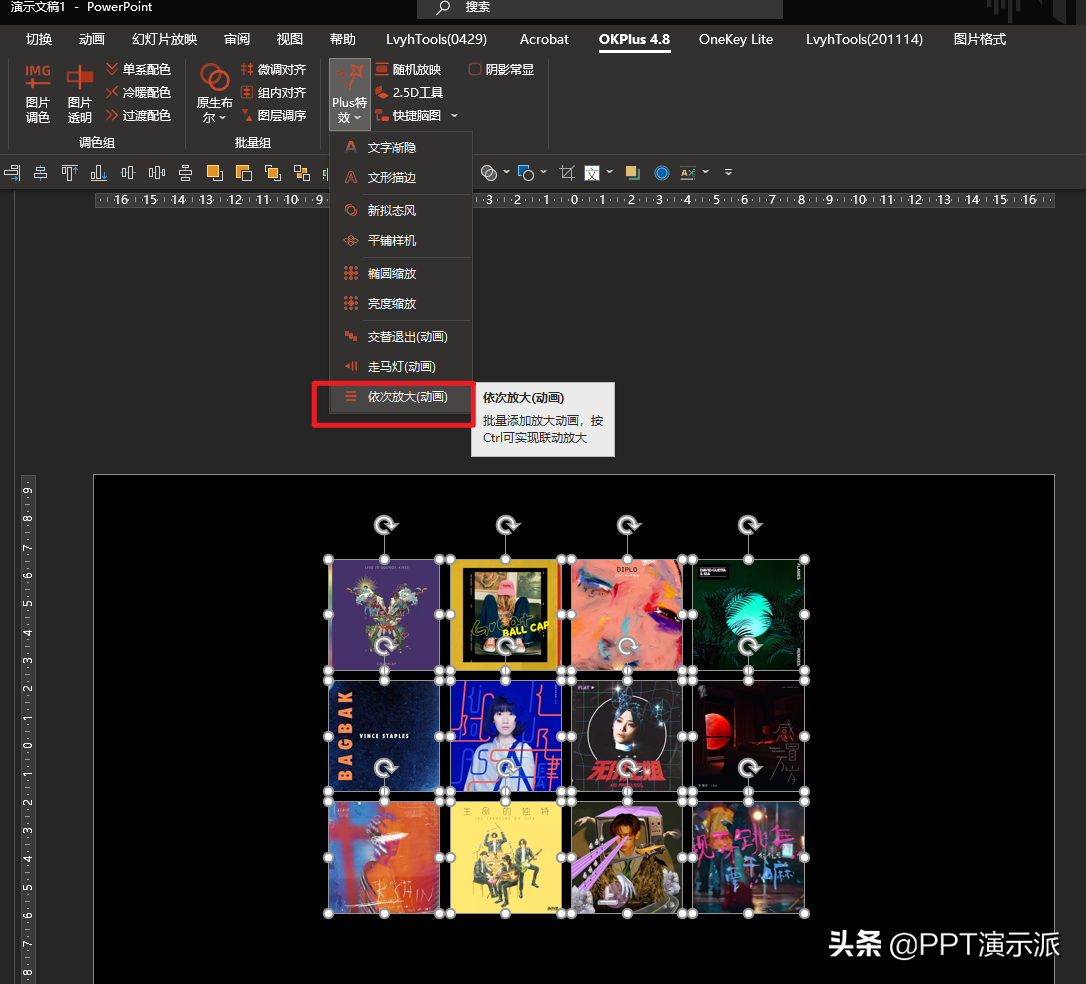Click 随机放映 random slideshow
The height and width of the screenshot is (984, 1086).
tap(408, 69)
